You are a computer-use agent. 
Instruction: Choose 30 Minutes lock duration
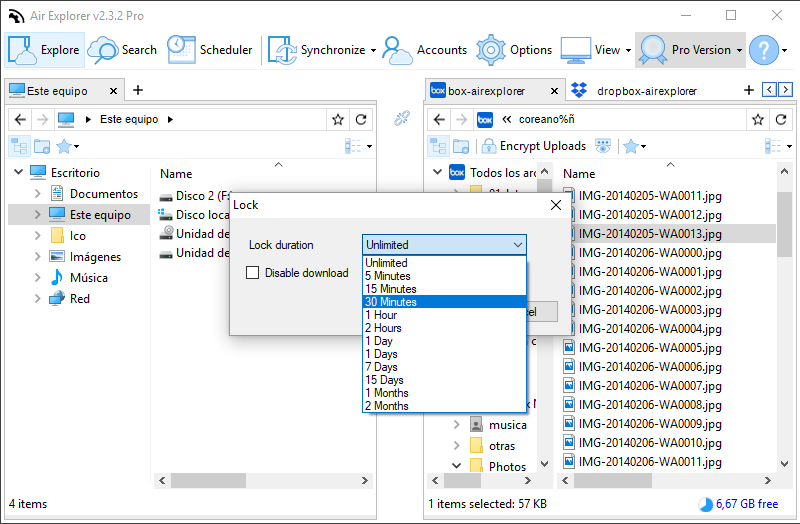pyautogui.click(x=444, y=302)
